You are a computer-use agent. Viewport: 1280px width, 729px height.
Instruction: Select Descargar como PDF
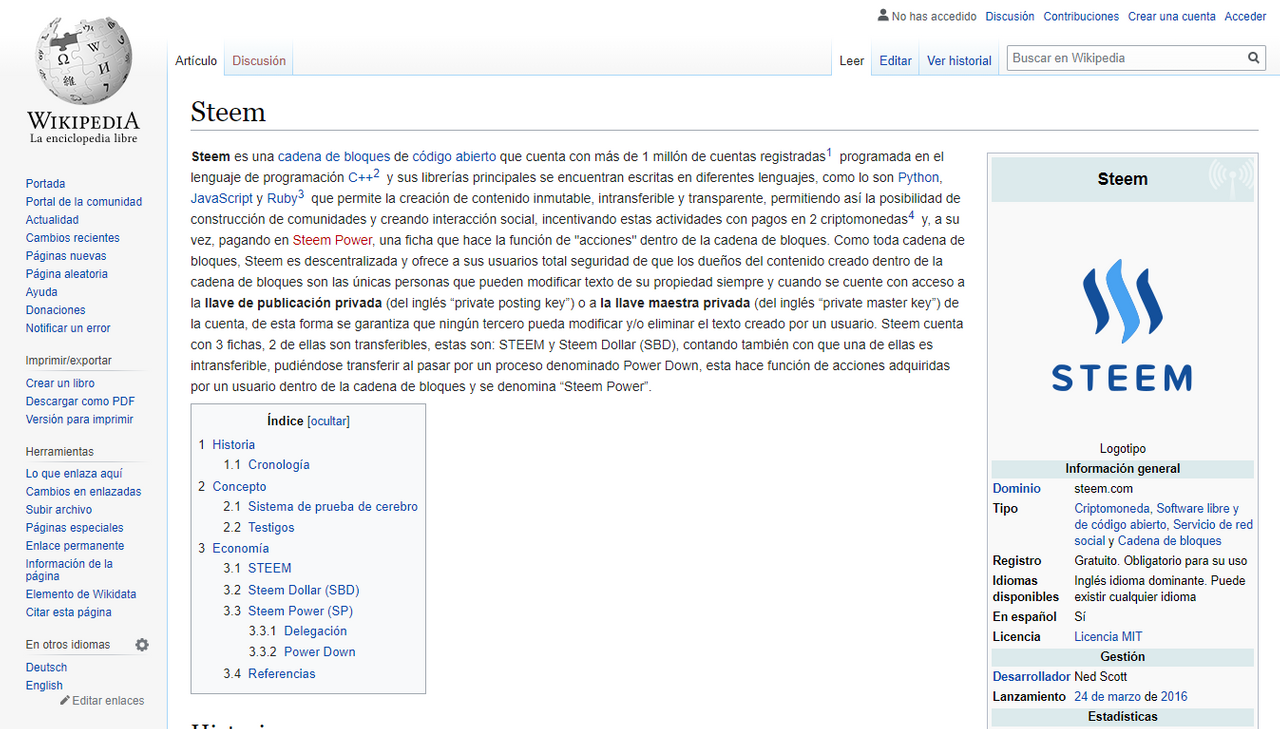tap(80, 401)
